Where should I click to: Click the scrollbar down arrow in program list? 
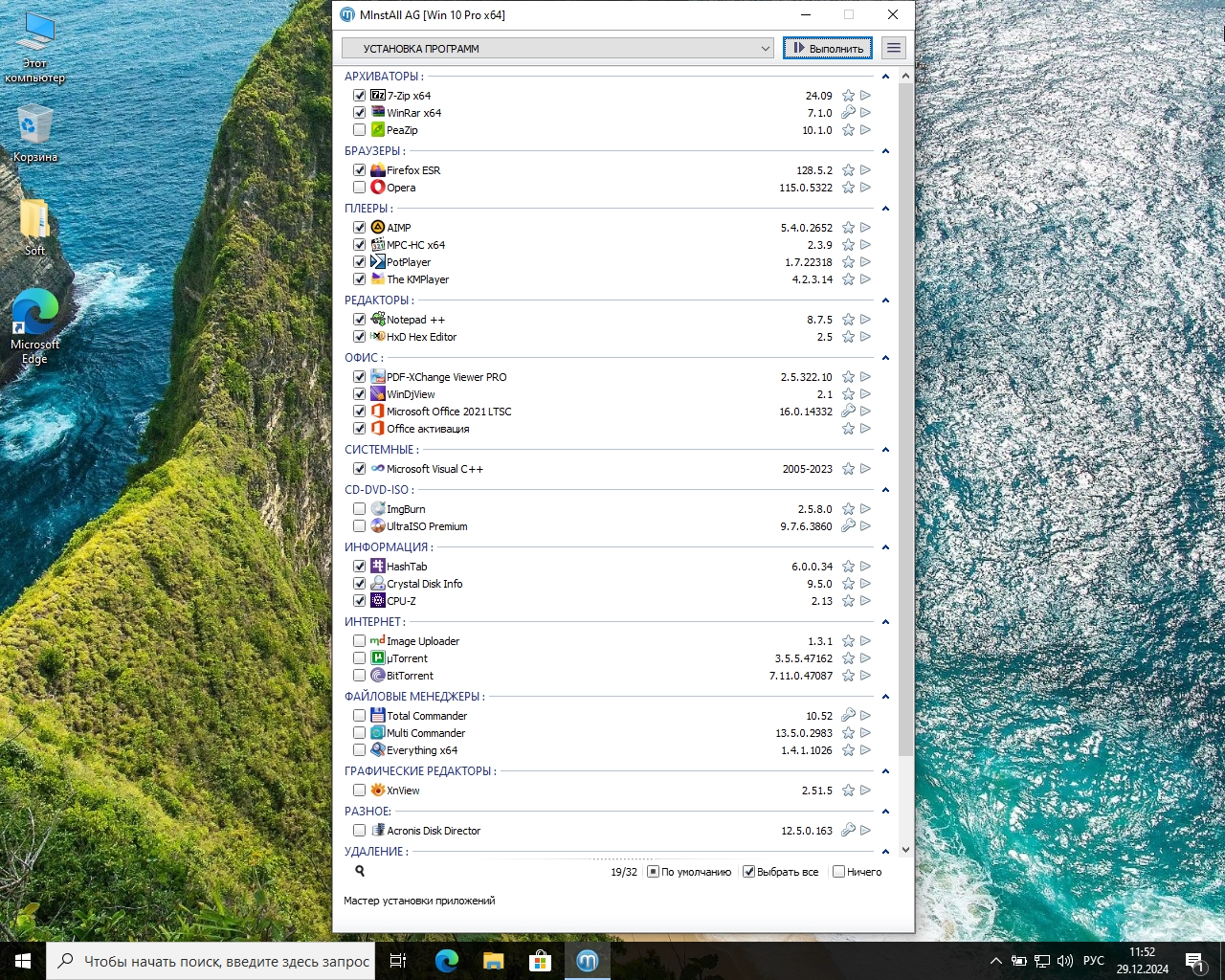tap(905, 850)
